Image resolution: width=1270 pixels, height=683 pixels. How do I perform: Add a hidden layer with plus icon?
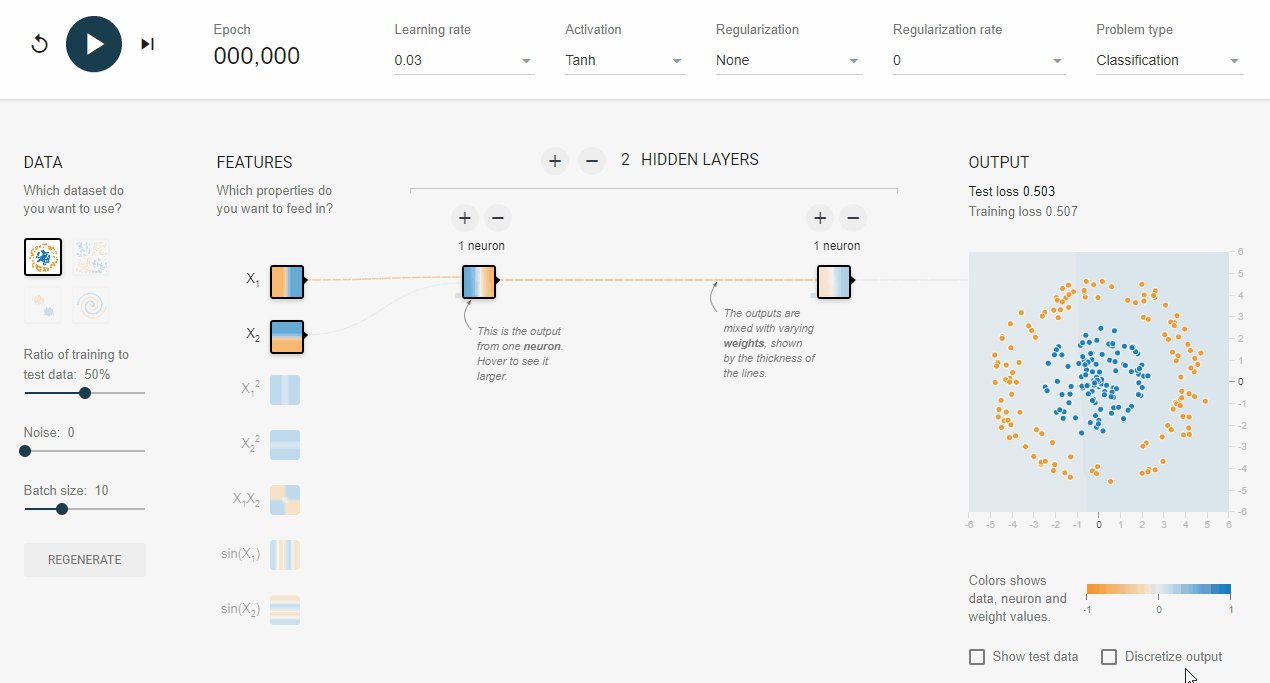coord(555,160)
